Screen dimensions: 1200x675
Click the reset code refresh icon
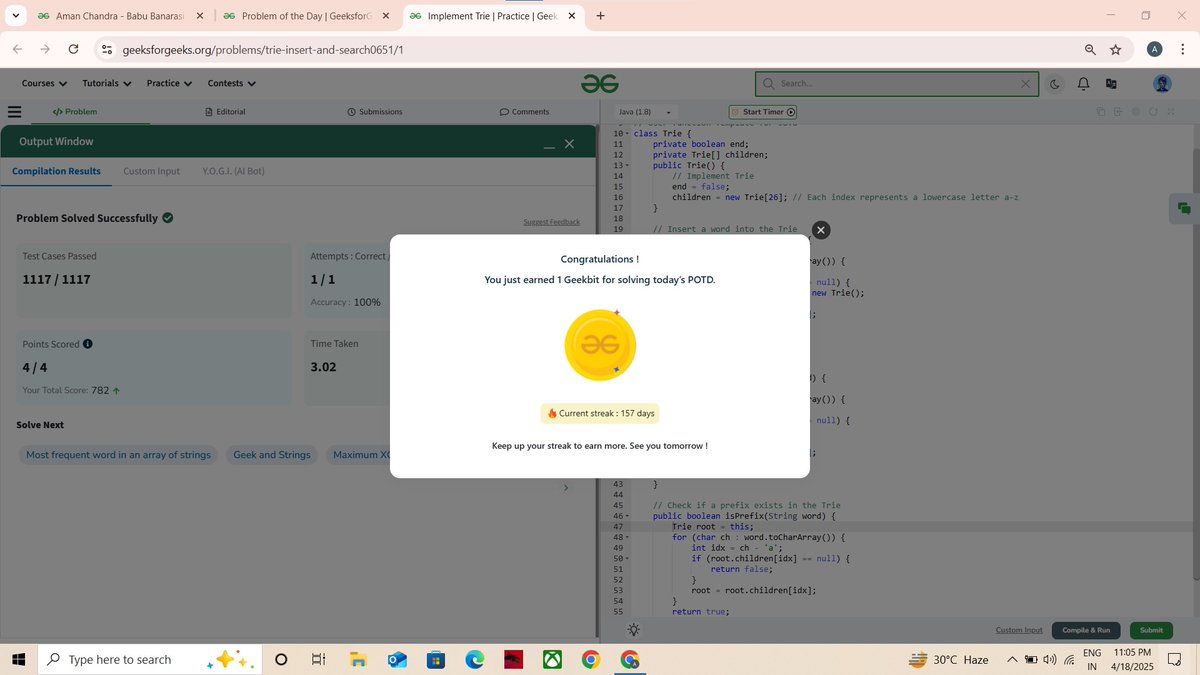tap(1153, 112)
